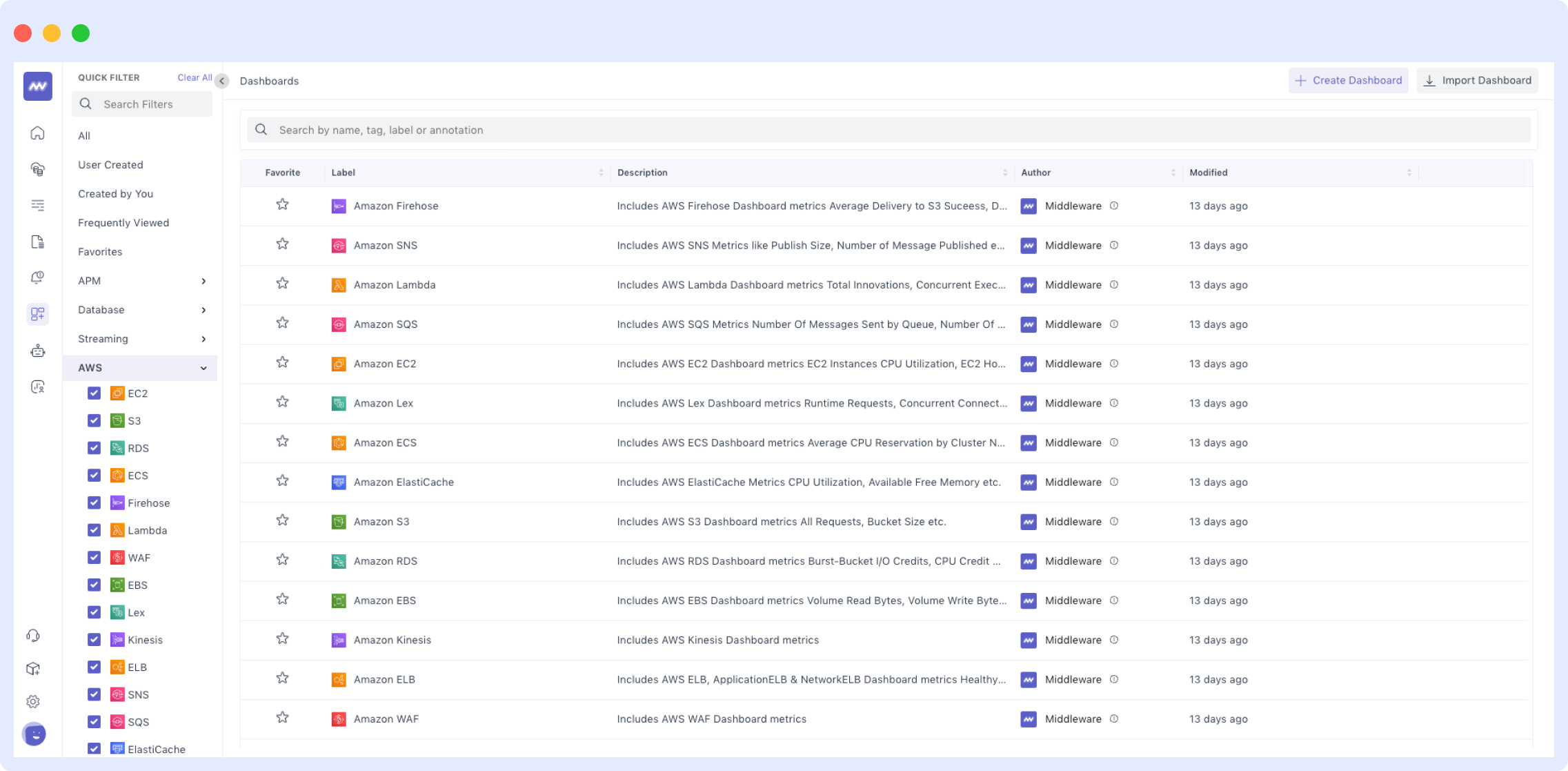Click the Amazon Kinesis description text
1568x771 pixels.
click(717, 640)
